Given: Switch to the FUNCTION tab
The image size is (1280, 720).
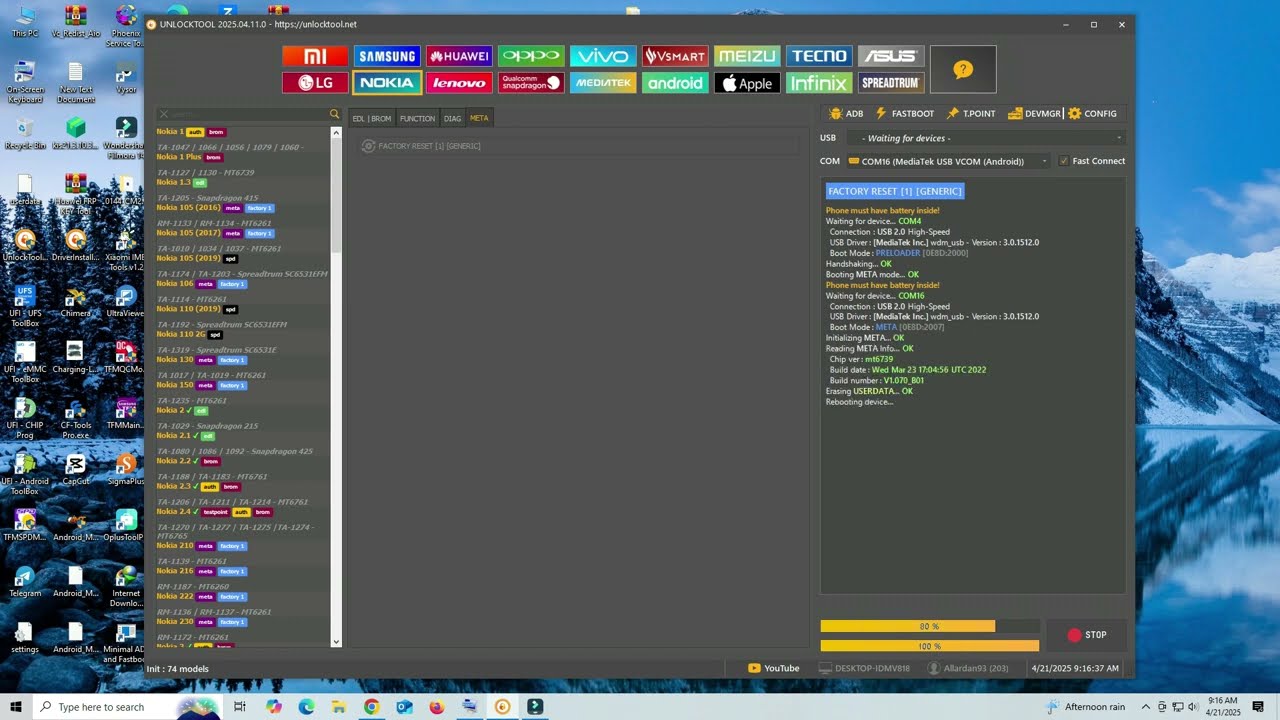Looking at the screenshot, I should pos(417,118).
